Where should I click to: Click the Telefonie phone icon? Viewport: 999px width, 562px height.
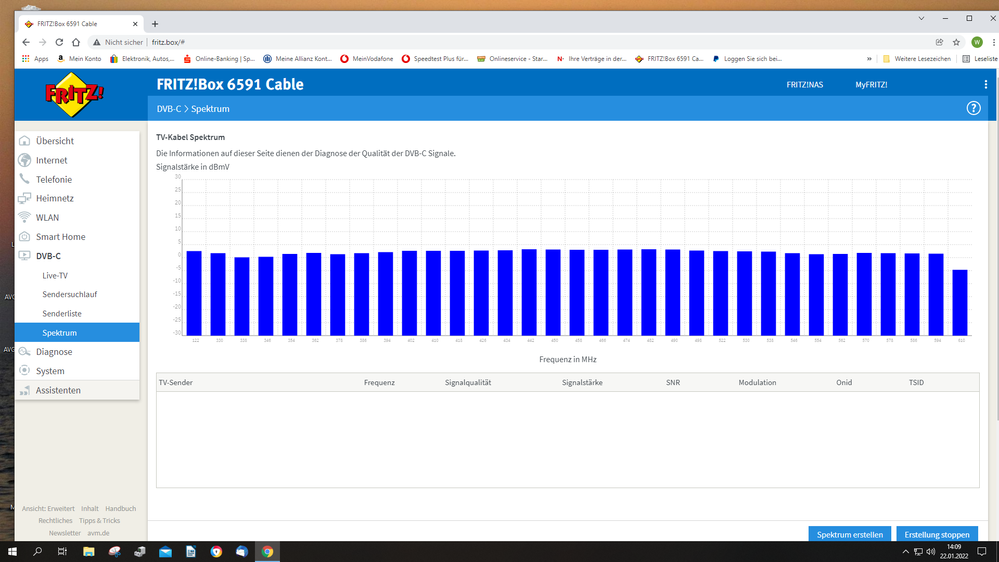(24, 179)
